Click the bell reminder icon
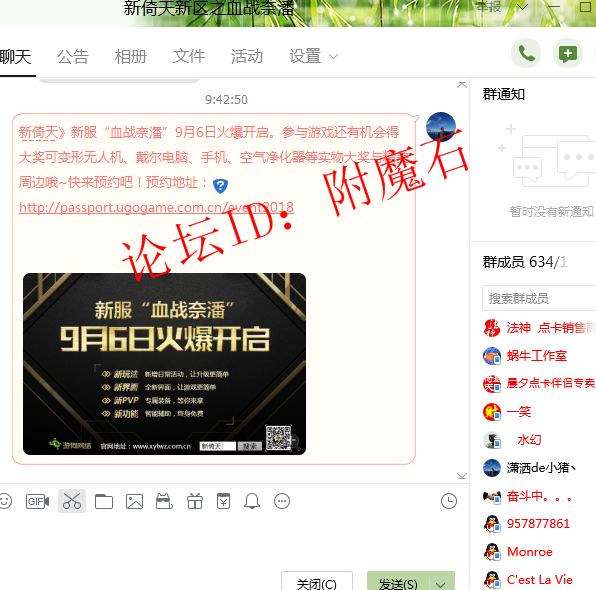Viewport: 596px width, 590px height. pyautogui.click(x=252, y=501)
